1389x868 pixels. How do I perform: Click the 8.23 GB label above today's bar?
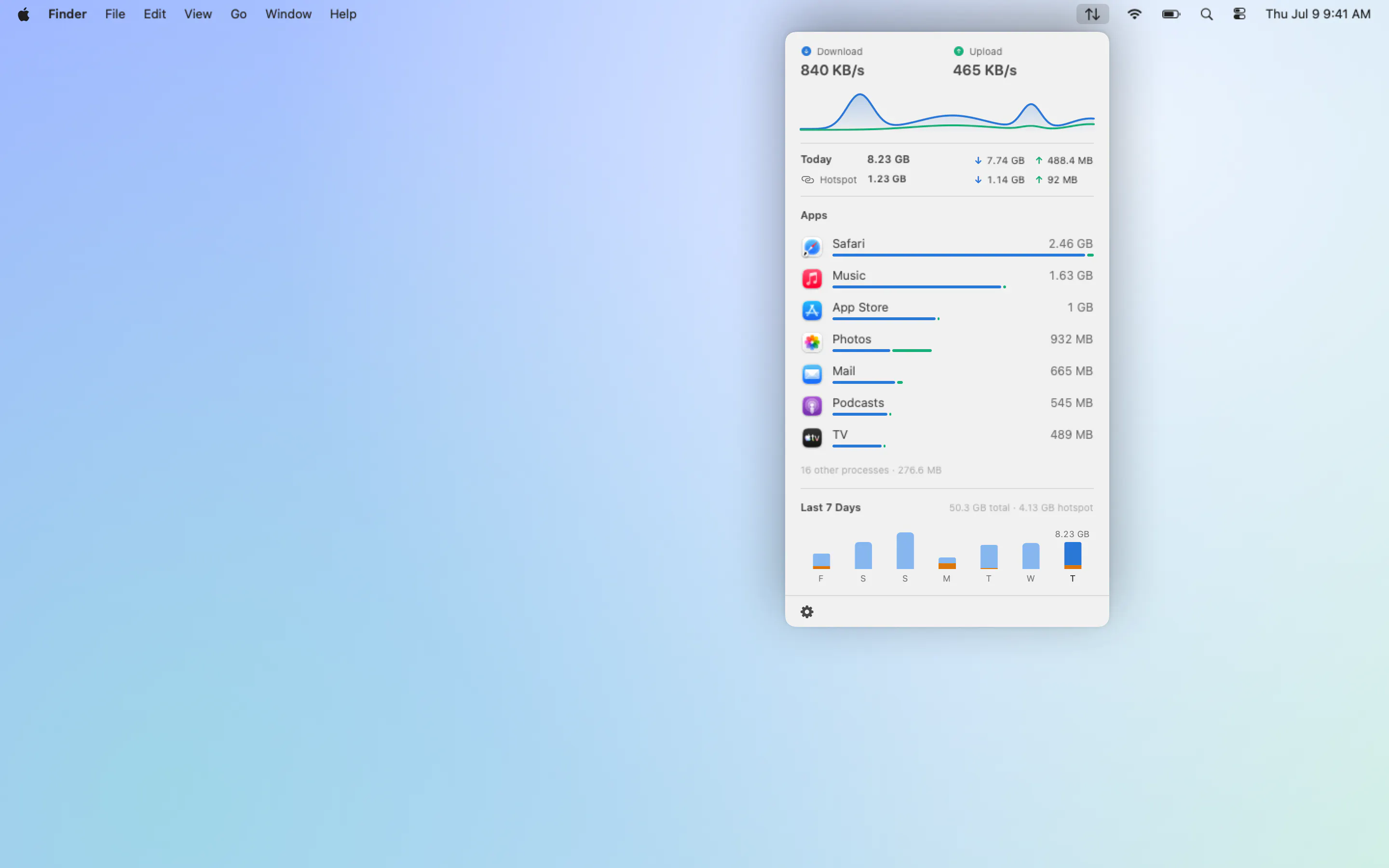click(x=1072, y=534)
